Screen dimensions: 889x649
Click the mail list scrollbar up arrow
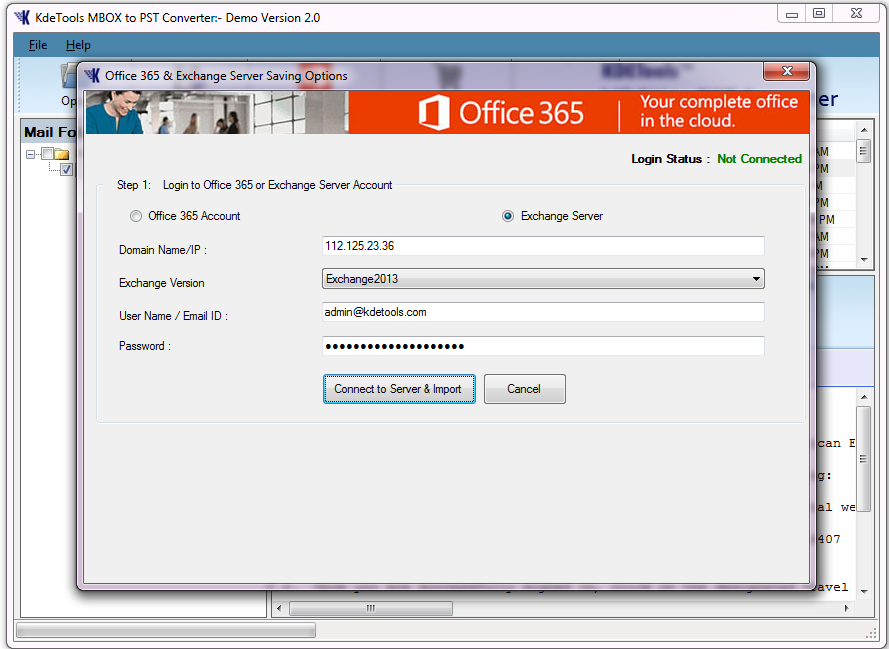(x=863, y=130)
